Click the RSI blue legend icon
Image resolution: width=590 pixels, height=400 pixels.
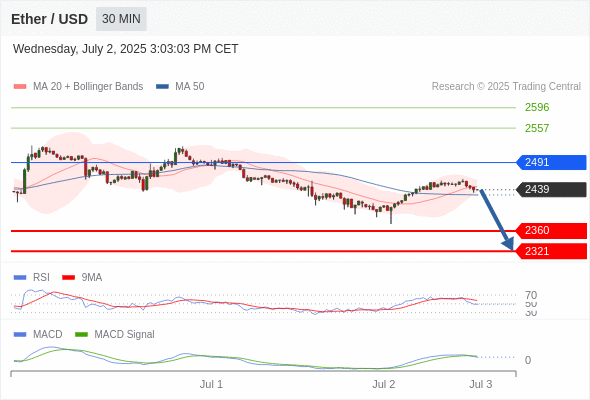point(20,278)
